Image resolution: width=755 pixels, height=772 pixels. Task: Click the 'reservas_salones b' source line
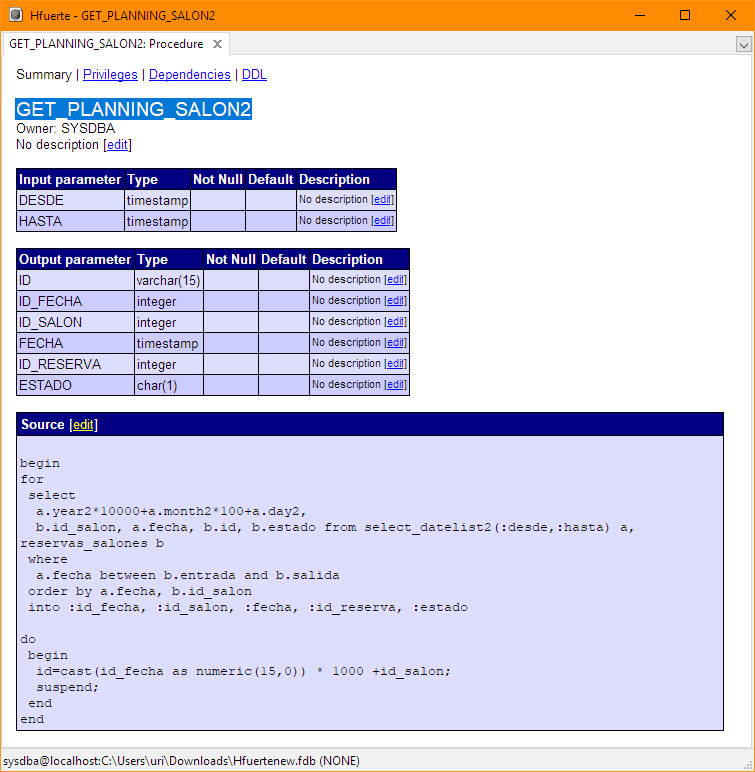[x=92, y=544]
